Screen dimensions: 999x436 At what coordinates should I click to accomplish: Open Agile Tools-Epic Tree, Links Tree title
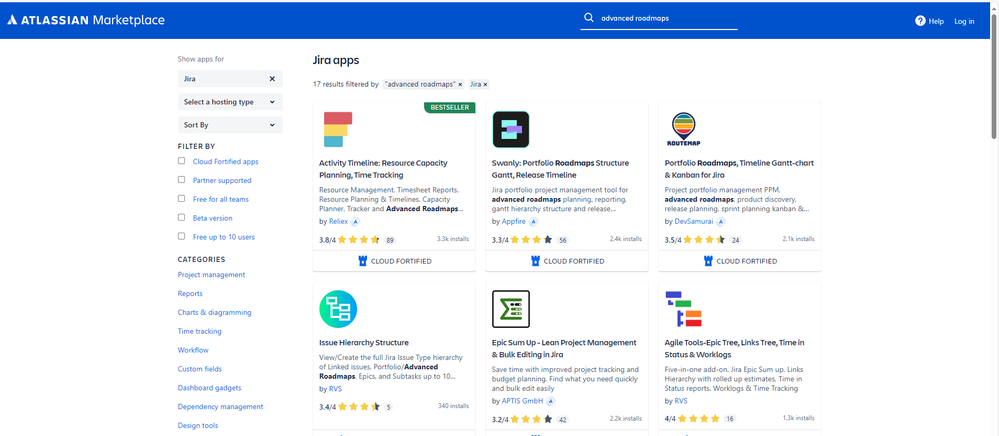pos(734,349)
